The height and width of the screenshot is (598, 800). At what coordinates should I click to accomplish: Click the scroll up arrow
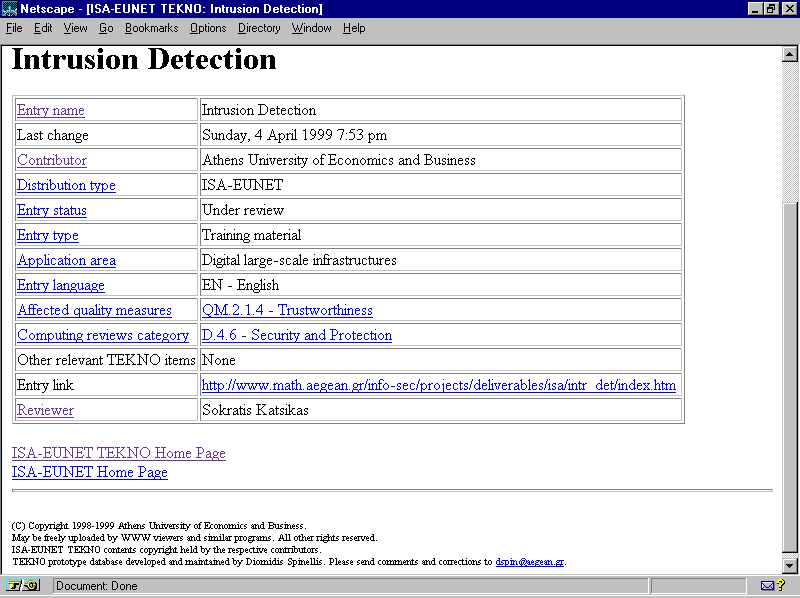click(x=790, y=54)
